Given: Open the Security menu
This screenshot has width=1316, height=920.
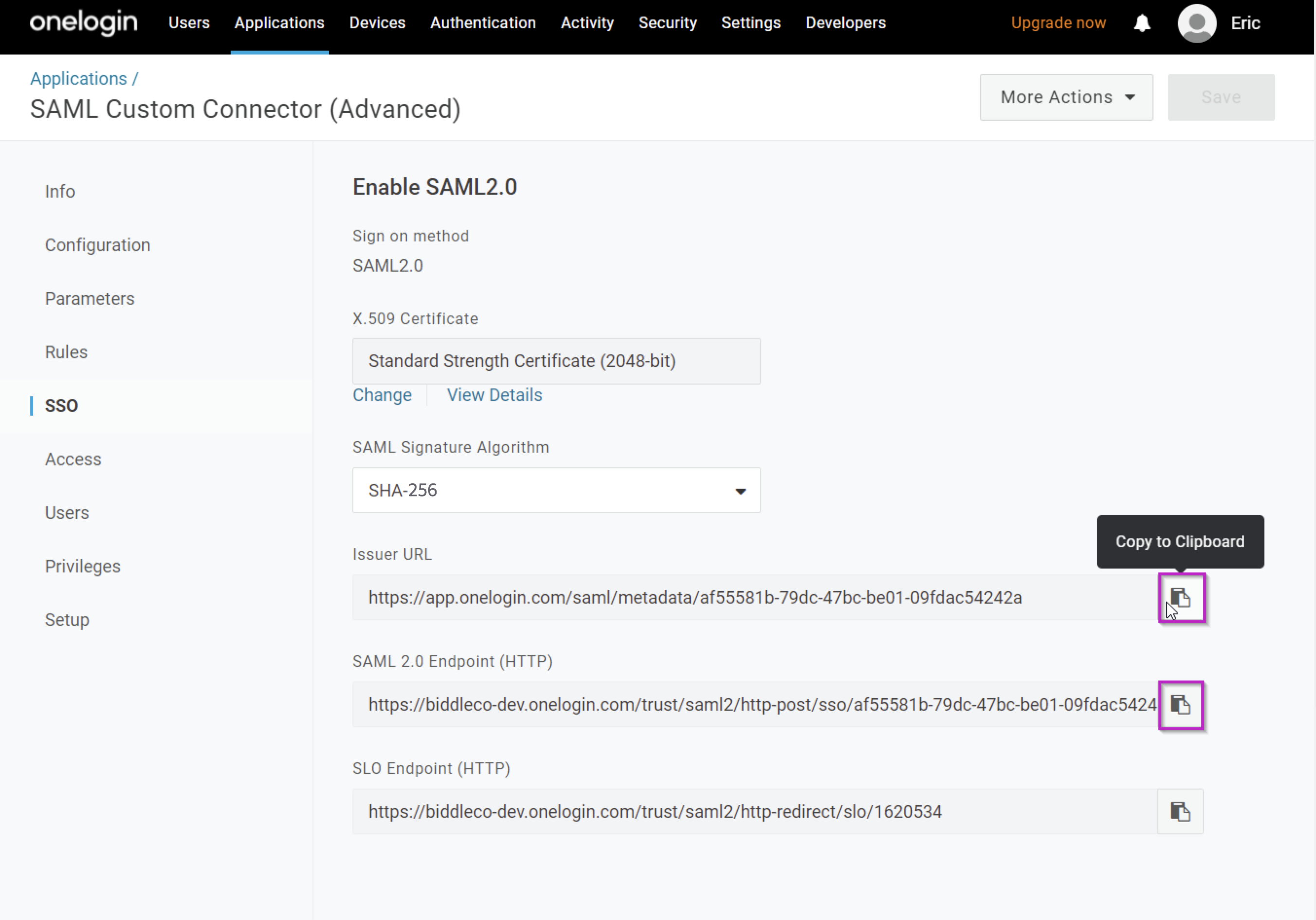Looking at the screenshot, I should pos(667,23).
